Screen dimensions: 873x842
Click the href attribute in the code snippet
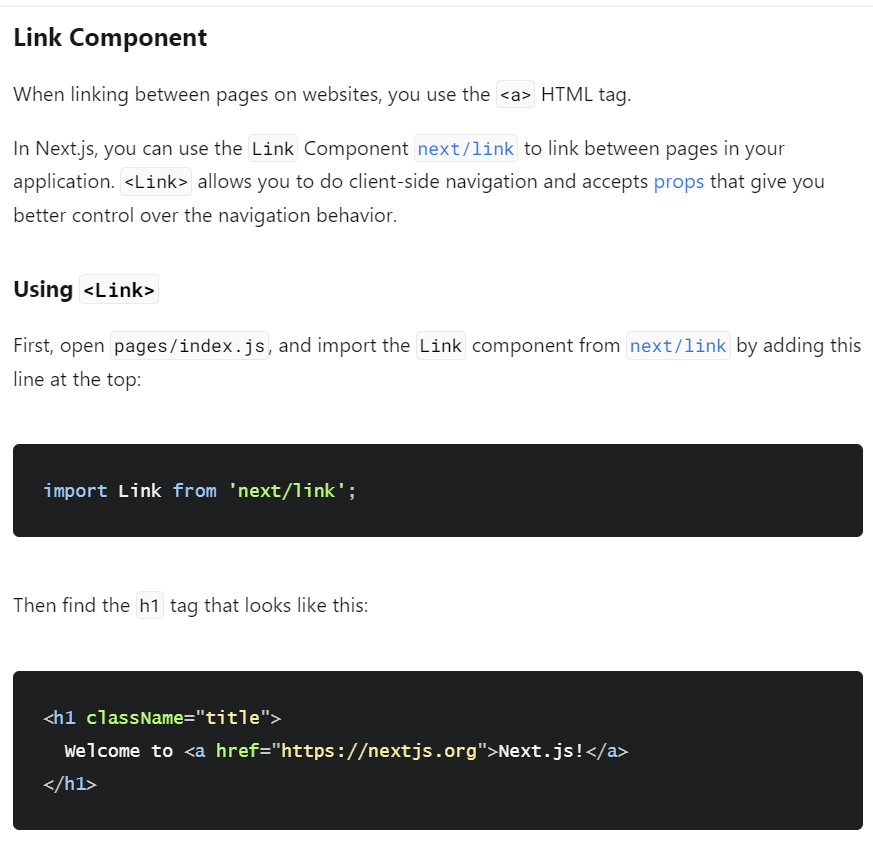click(237, 751)
